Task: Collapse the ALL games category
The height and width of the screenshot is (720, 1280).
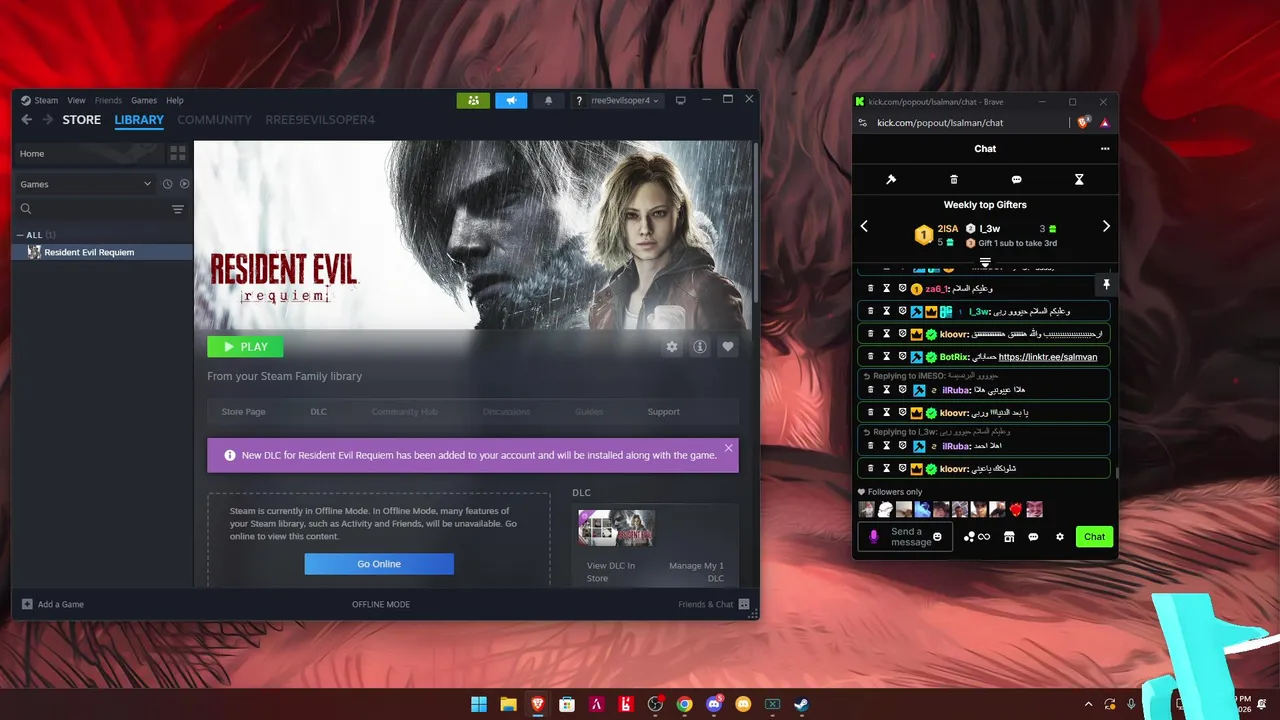Action: 21,235
